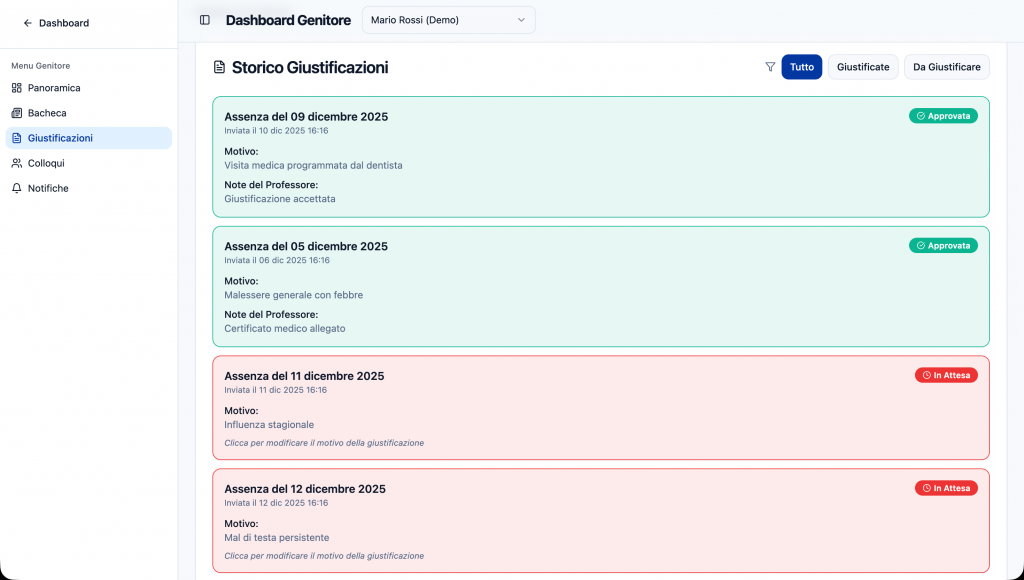
Task: Open Colloqui using the people icon
Action: (17, 163)
